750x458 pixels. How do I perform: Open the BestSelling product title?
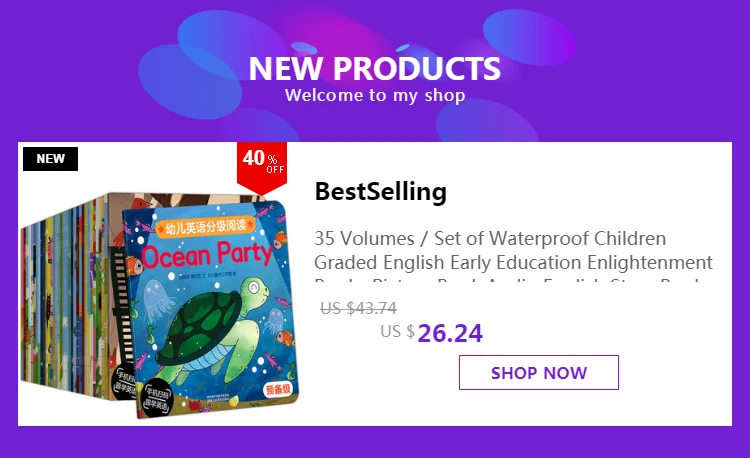click(381, 192)
